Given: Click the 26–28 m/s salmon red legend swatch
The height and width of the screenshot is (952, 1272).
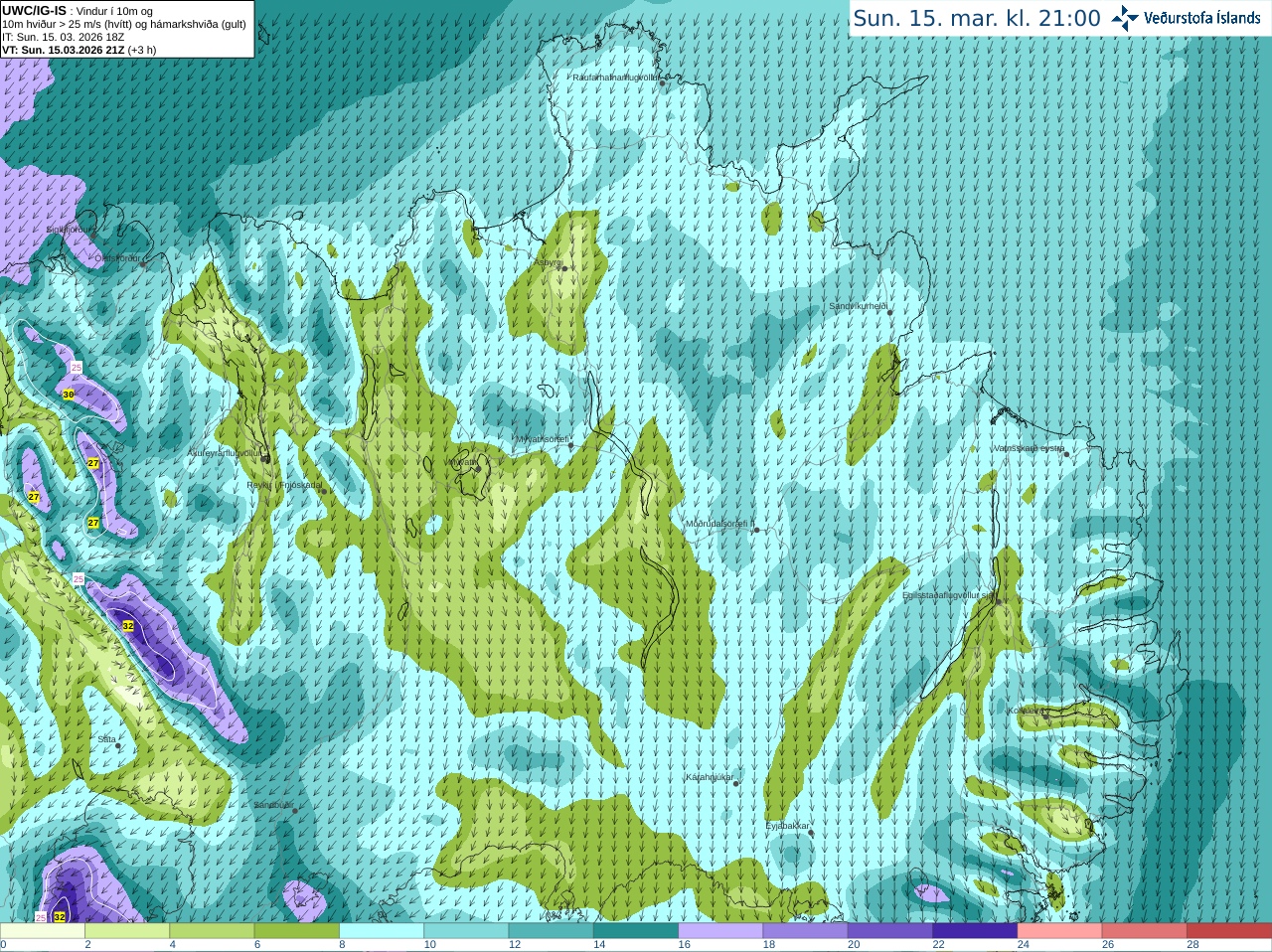Looking at the screenshot, I should (1145, 931).
